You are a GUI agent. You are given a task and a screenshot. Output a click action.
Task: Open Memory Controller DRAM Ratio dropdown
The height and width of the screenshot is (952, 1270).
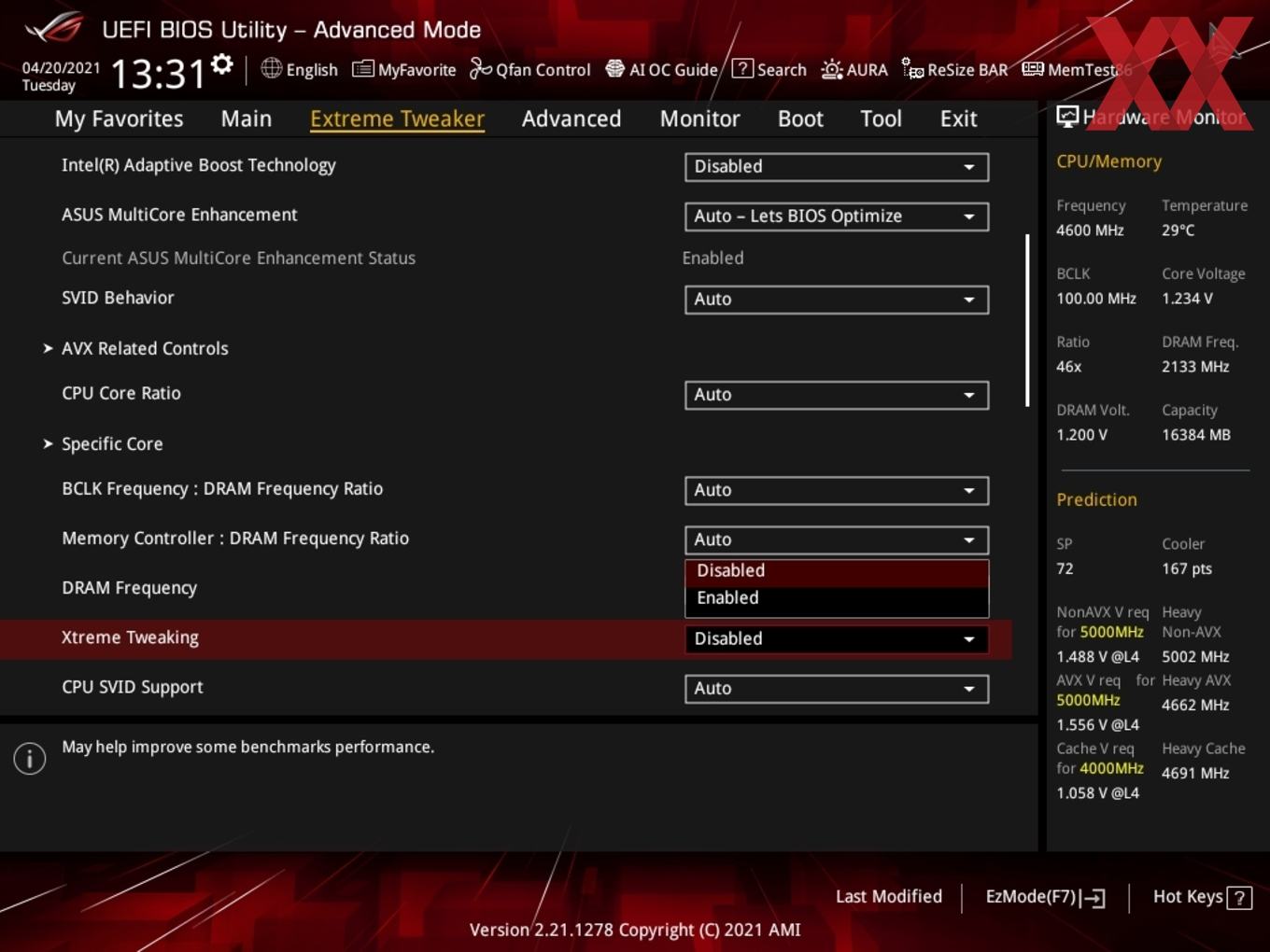(x=837, y=540)
